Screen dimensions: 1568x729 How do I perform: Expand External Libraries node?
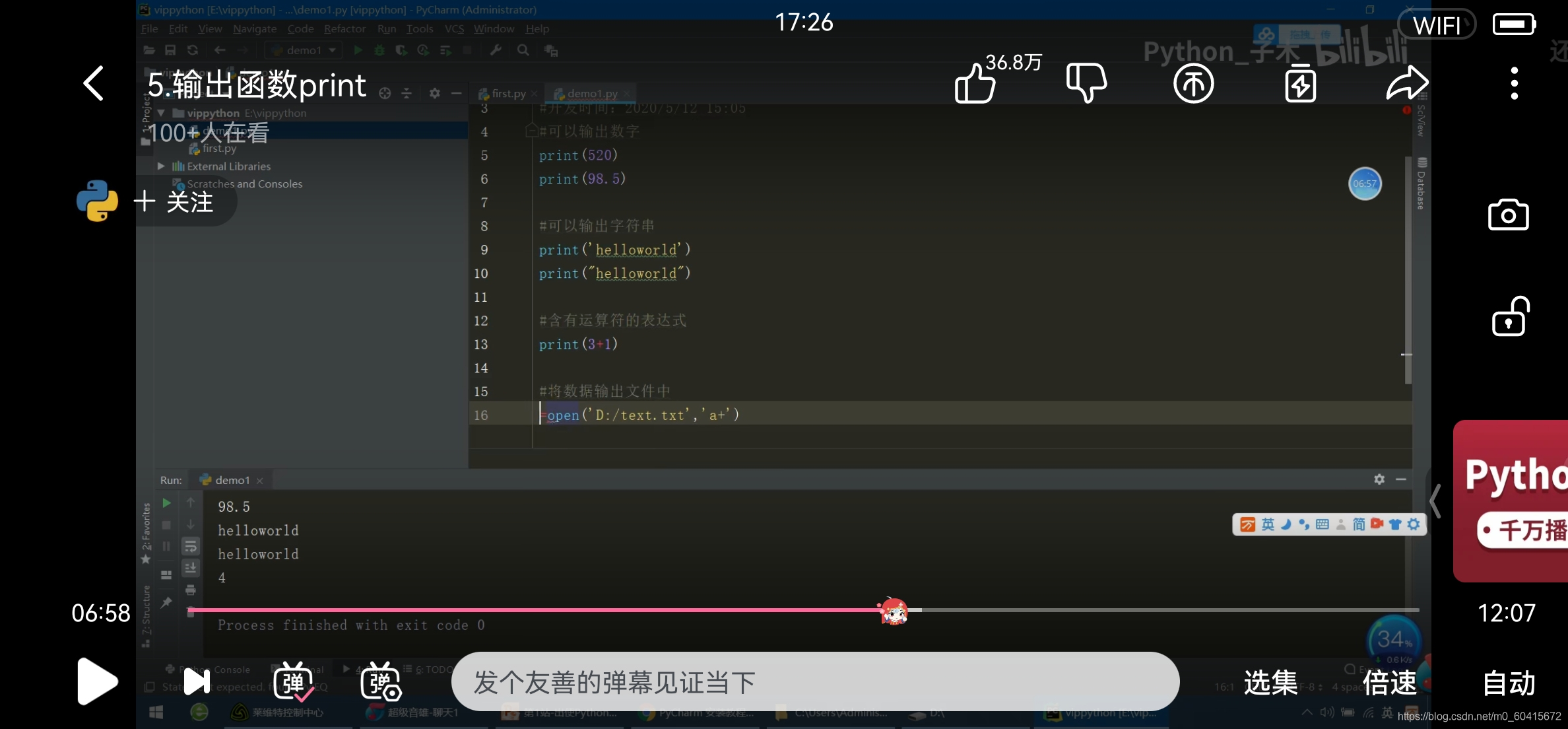pyautogui.click(x=161, y=166)
